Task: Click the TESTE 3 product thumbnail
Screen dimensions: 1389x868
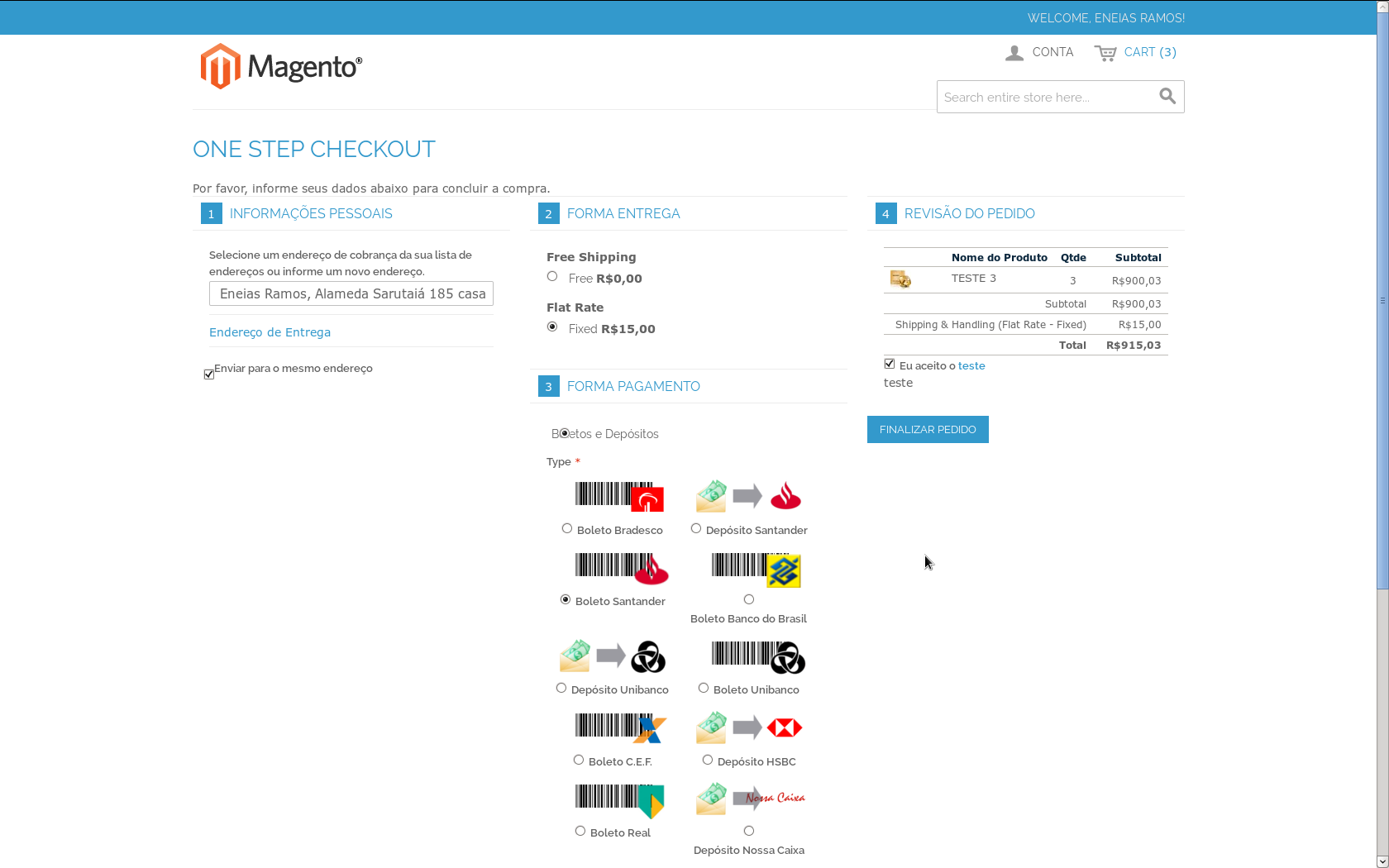Action: click(900, 279)
